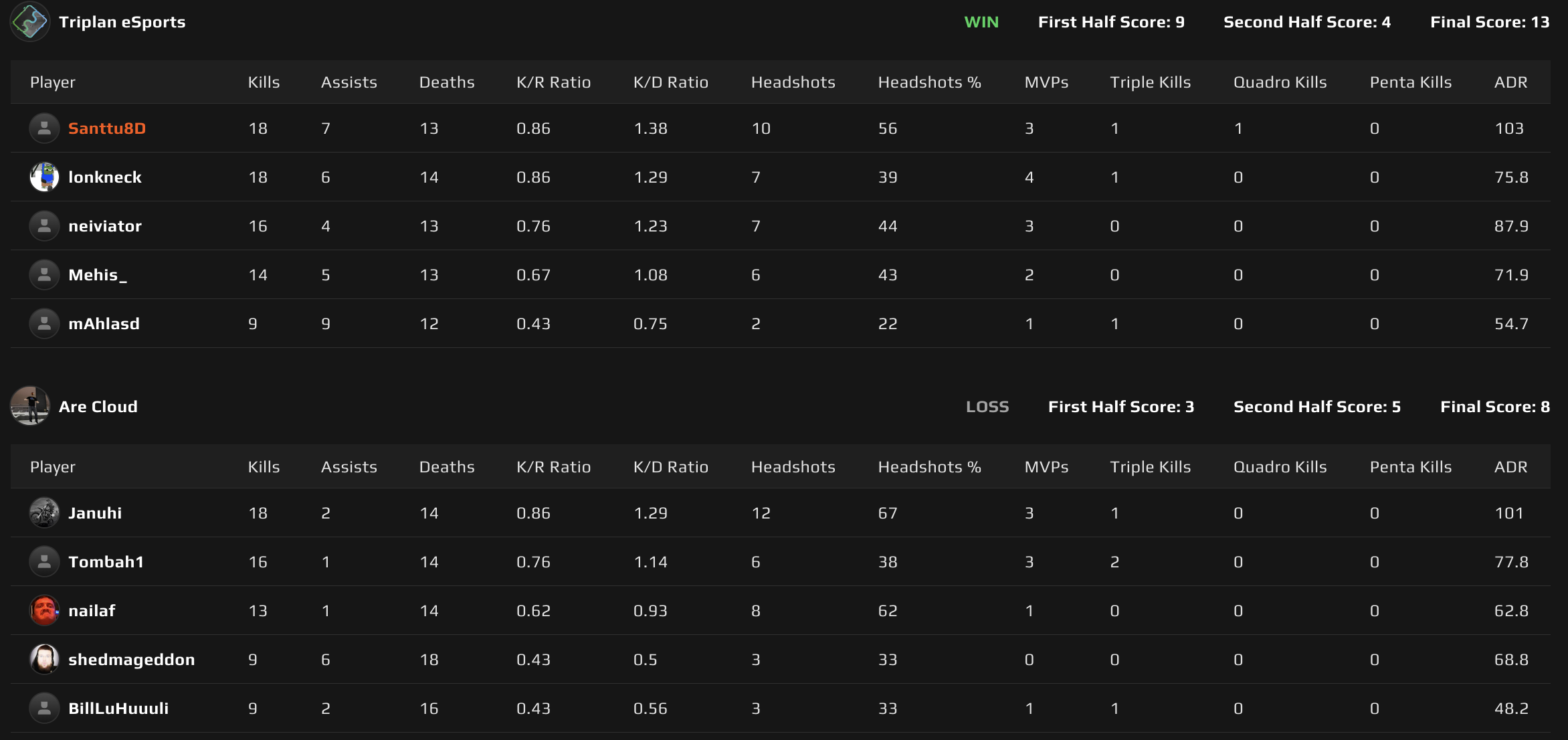Viewport: 1568px width, 740px height.
Task: Open mAhlasd's player profile name
Action: (104, 323)
